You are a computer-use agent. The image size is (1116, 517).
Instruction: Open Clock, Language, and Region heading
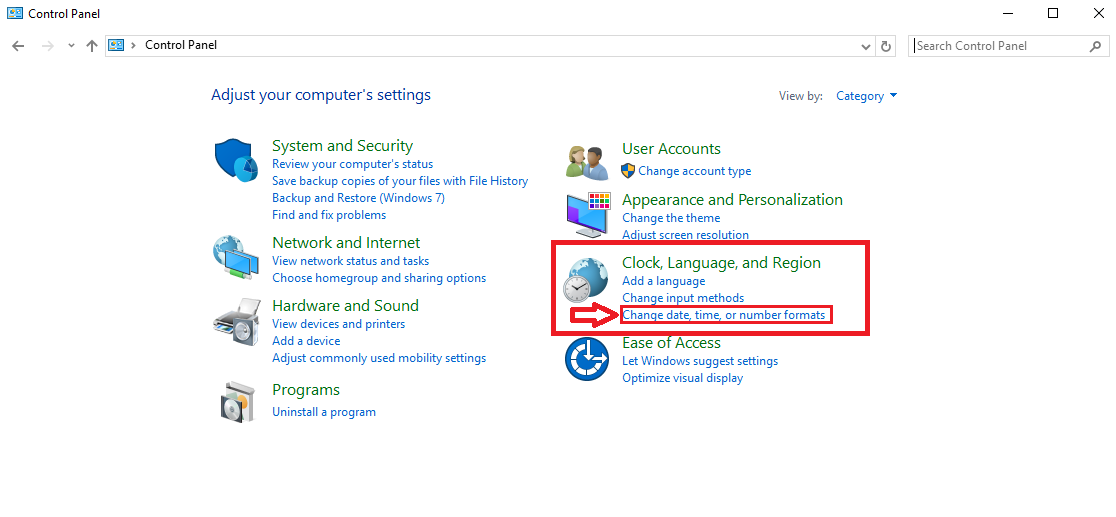[x=721, y=263]
